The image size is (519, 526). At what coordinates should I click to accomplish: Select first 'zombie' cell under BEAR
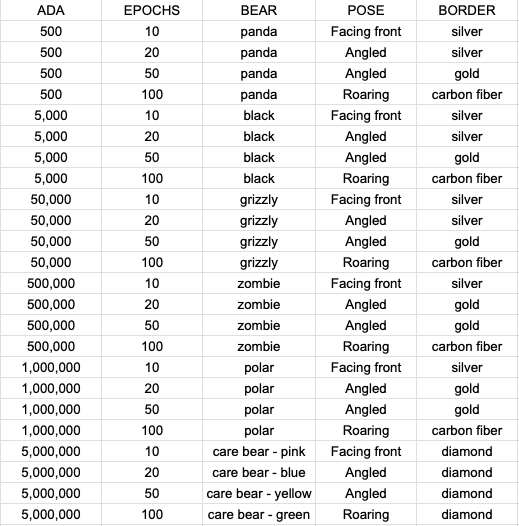click(x=259, y=283)
